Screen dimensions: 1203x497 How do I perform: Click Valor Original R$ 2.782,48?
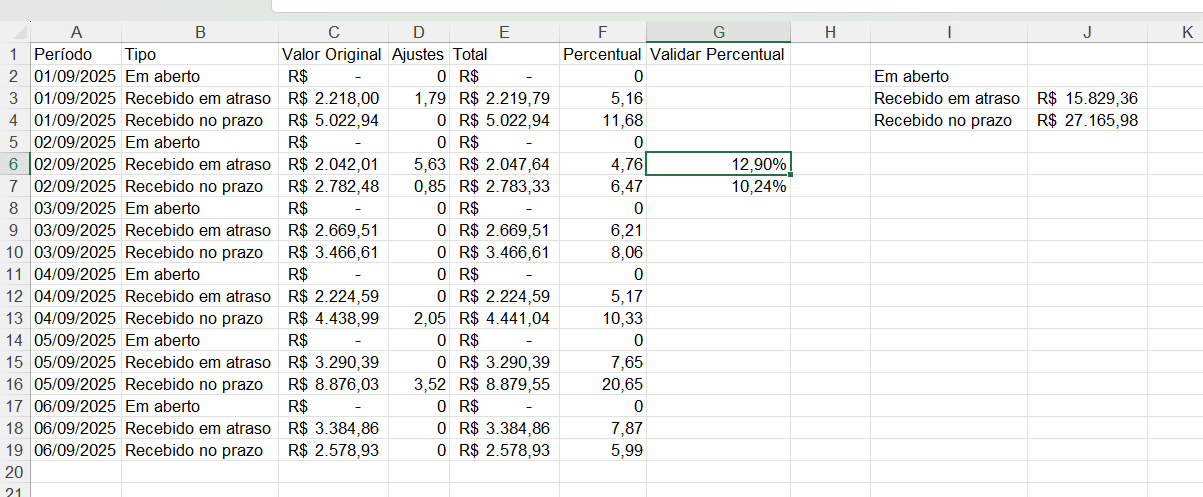click(333, 186)
